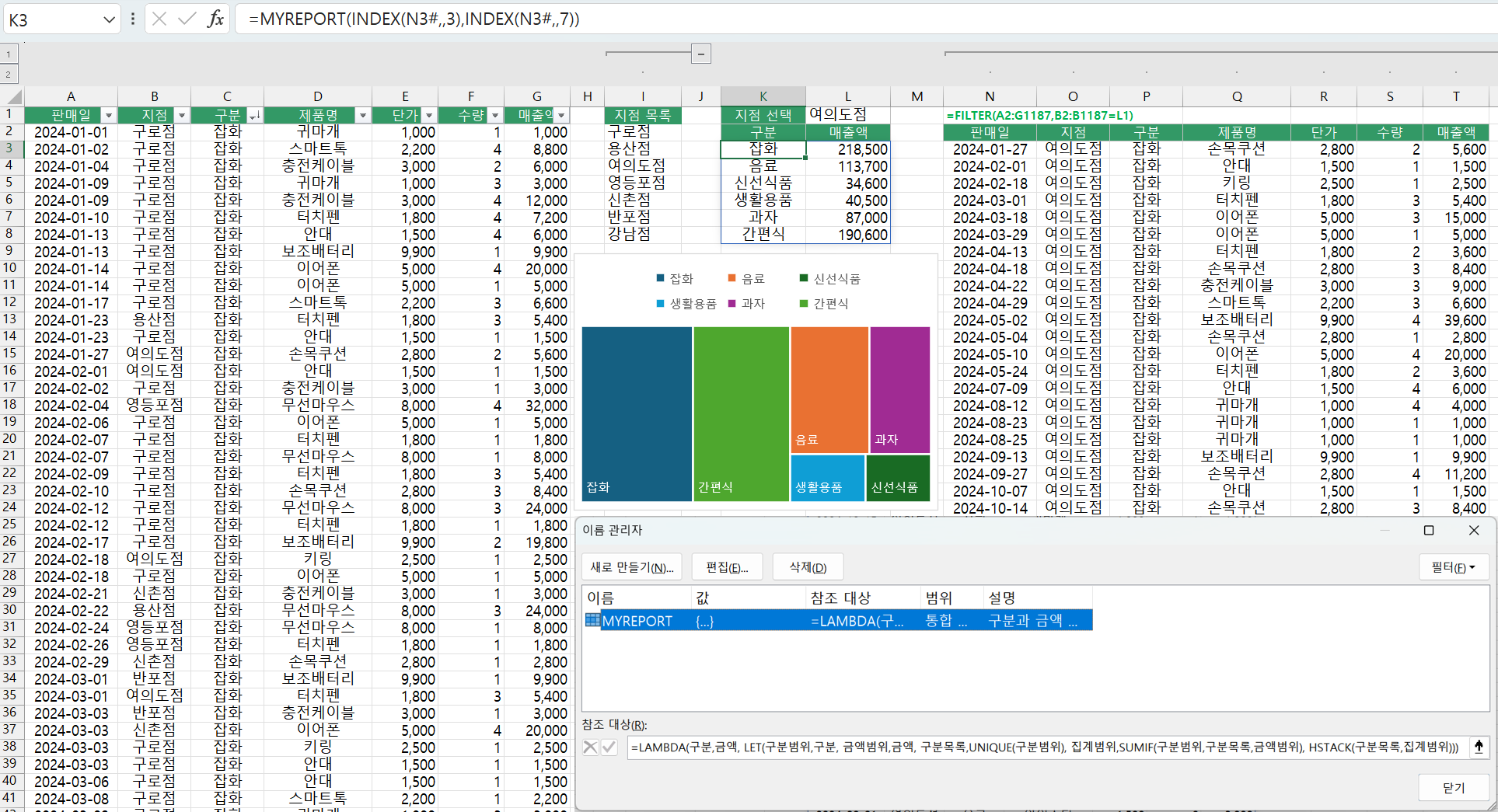Click the 잡화 legend color swatch

tap(661, 278)
